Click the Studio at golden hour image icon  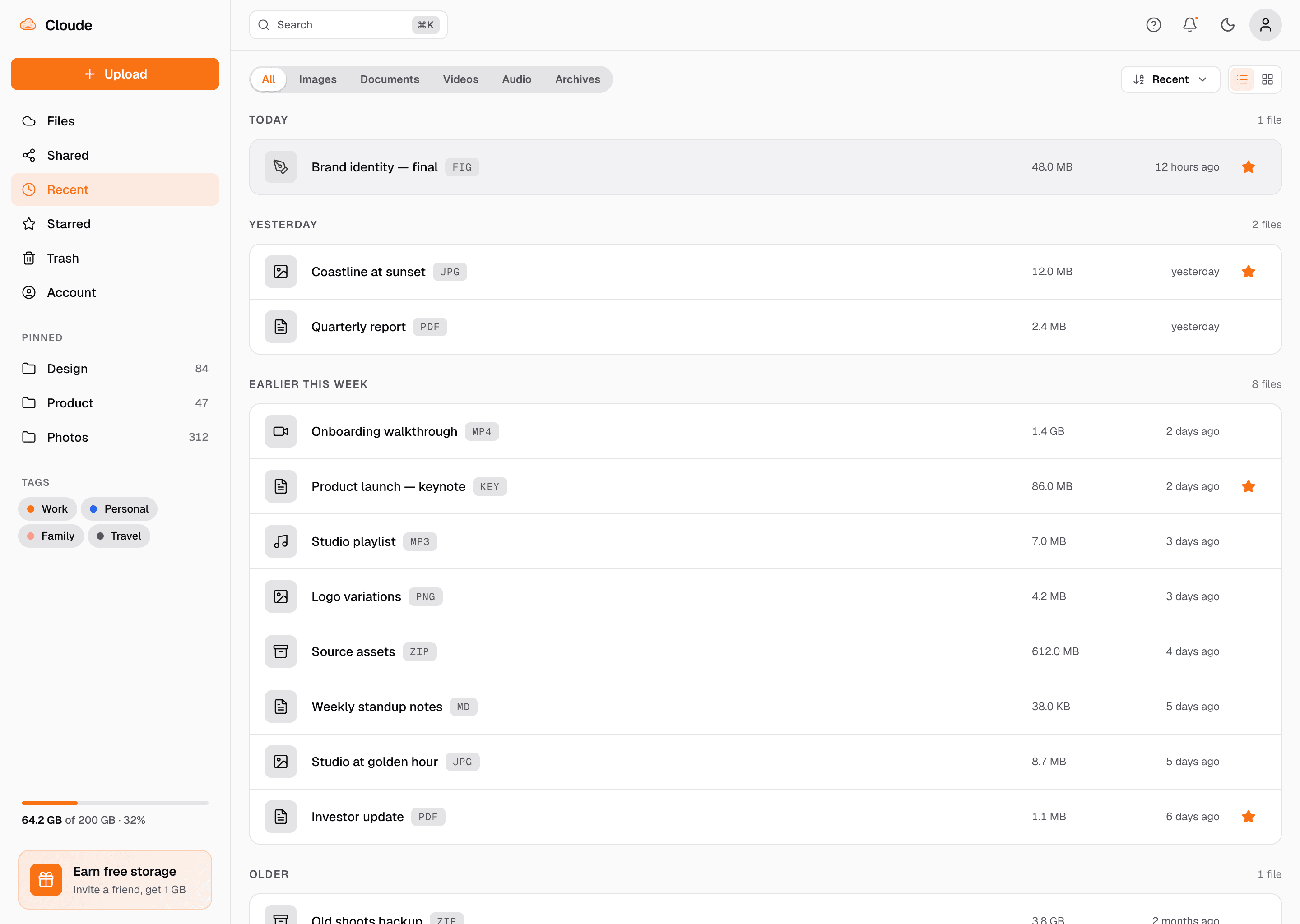pyautogui.click(x=281, y=761)
